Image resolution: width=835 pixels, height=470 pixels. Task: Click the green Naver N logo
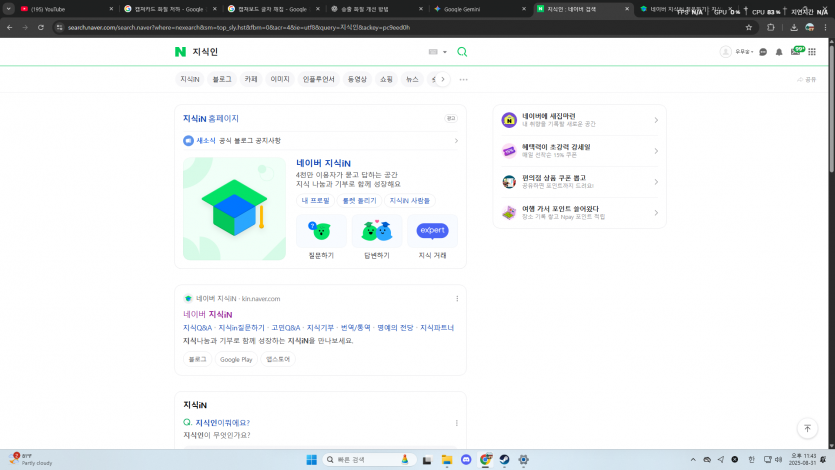tap(181, 52)
